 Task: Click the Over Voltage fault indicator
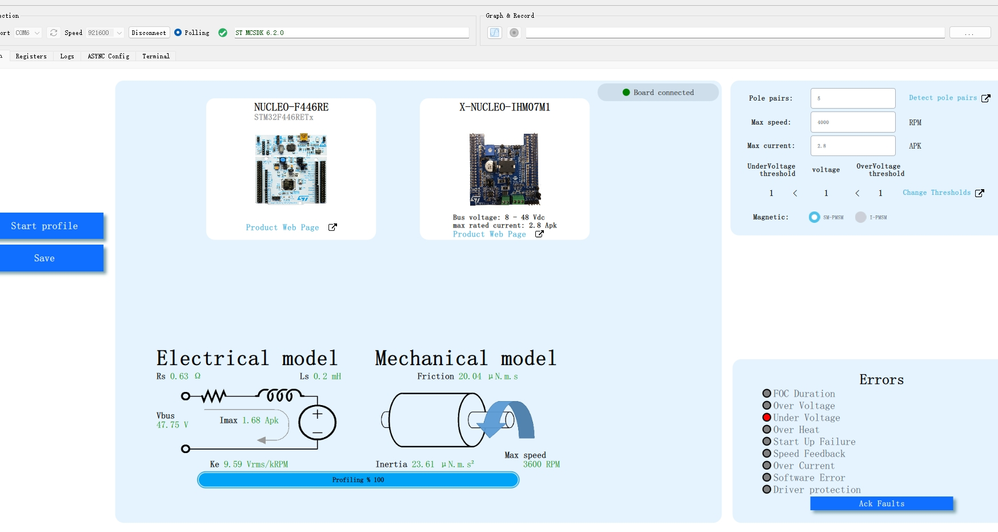coord(766,406)
